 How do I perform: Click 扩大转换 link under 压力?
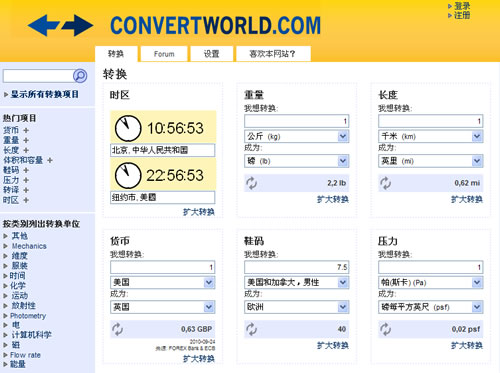click(467, 346)
